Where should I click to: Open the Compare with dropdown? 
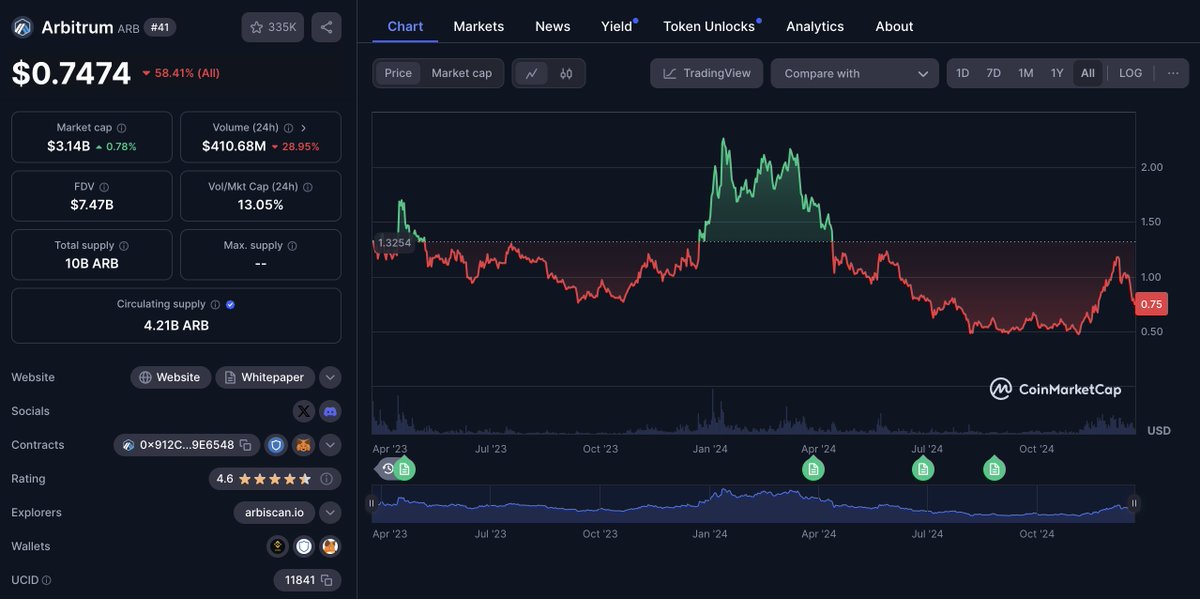click(x=855, y=73)
